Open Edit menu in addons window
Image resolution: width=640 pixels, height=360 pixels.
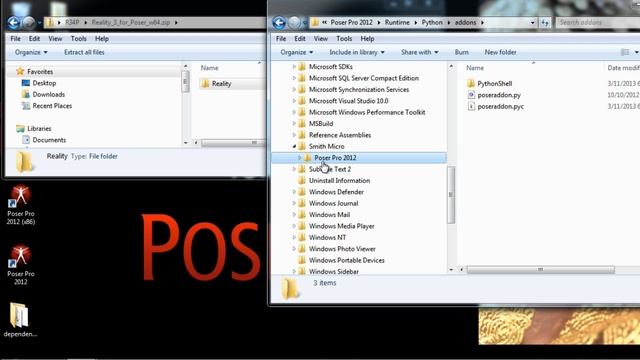tap(300, 39)
